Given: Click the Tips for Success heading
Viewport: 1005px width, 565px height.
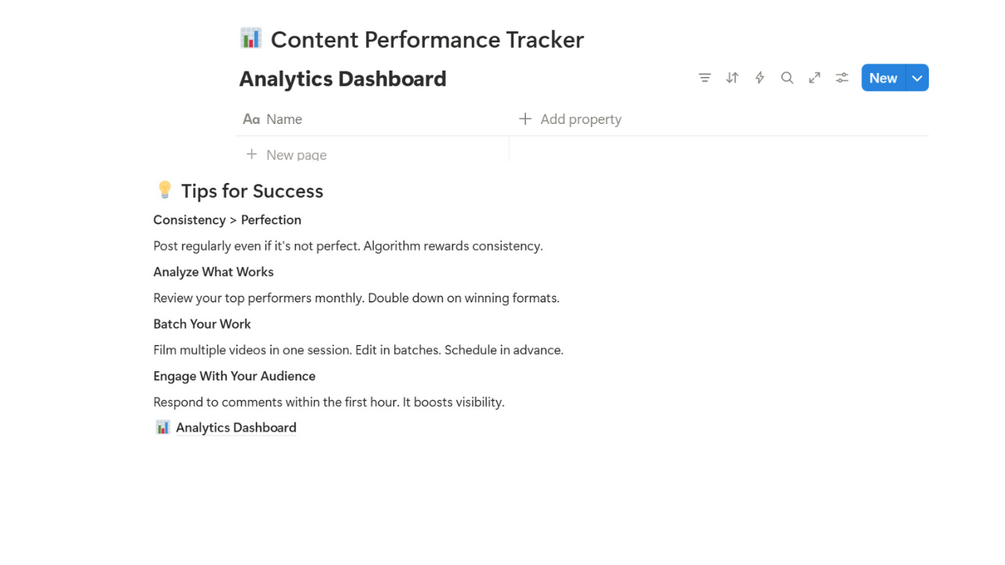Looking at the screenshot, I should (252, 191).
